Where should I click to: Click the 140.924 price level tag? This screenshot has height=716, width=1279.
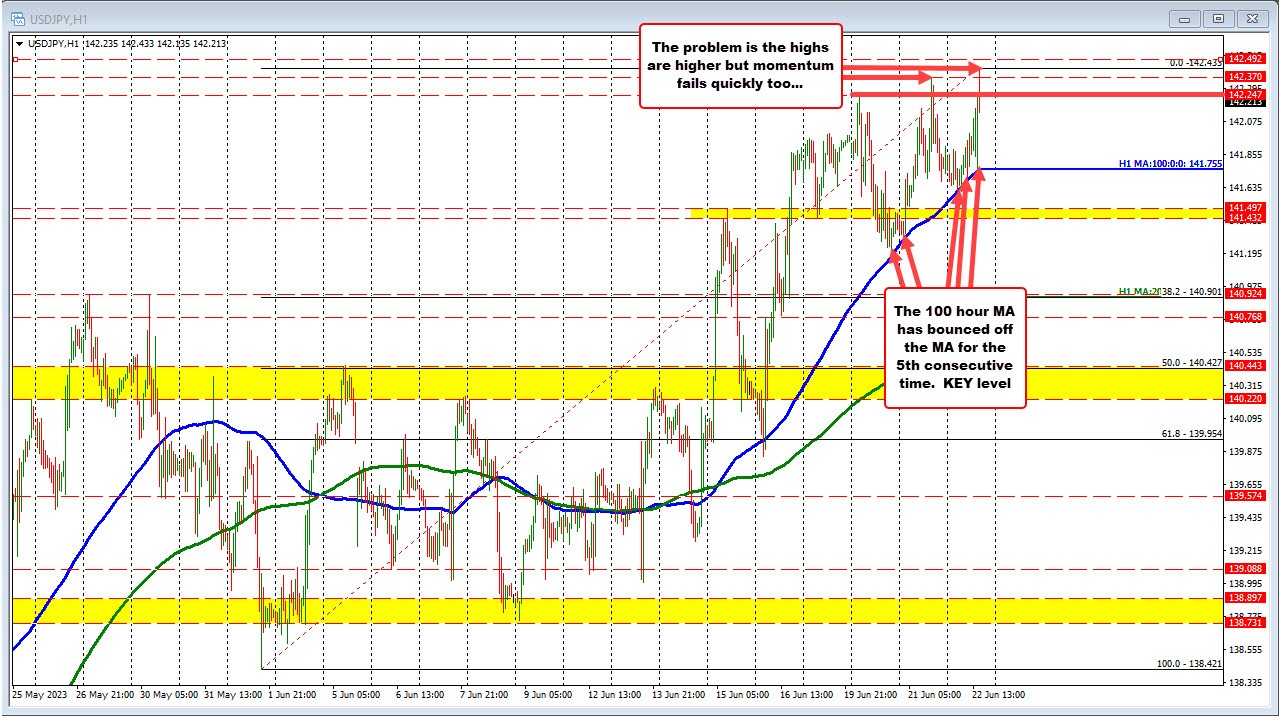click(1245, 294)
